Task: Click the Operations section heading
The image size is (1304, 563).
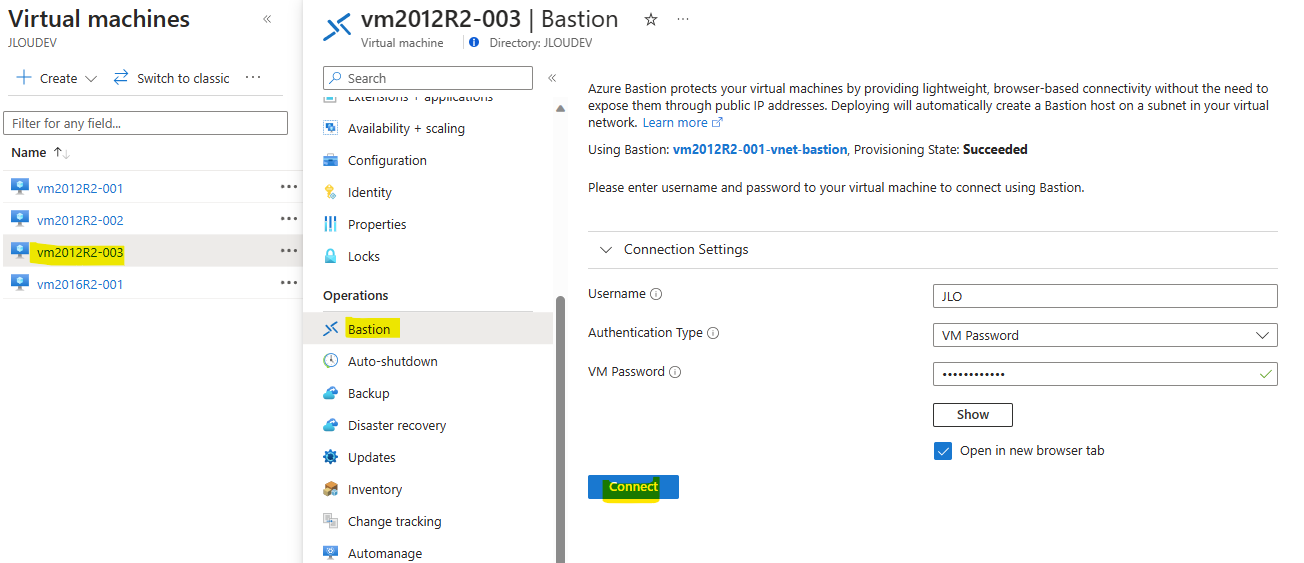Action: pyautogui.click(x=356, y=295)
